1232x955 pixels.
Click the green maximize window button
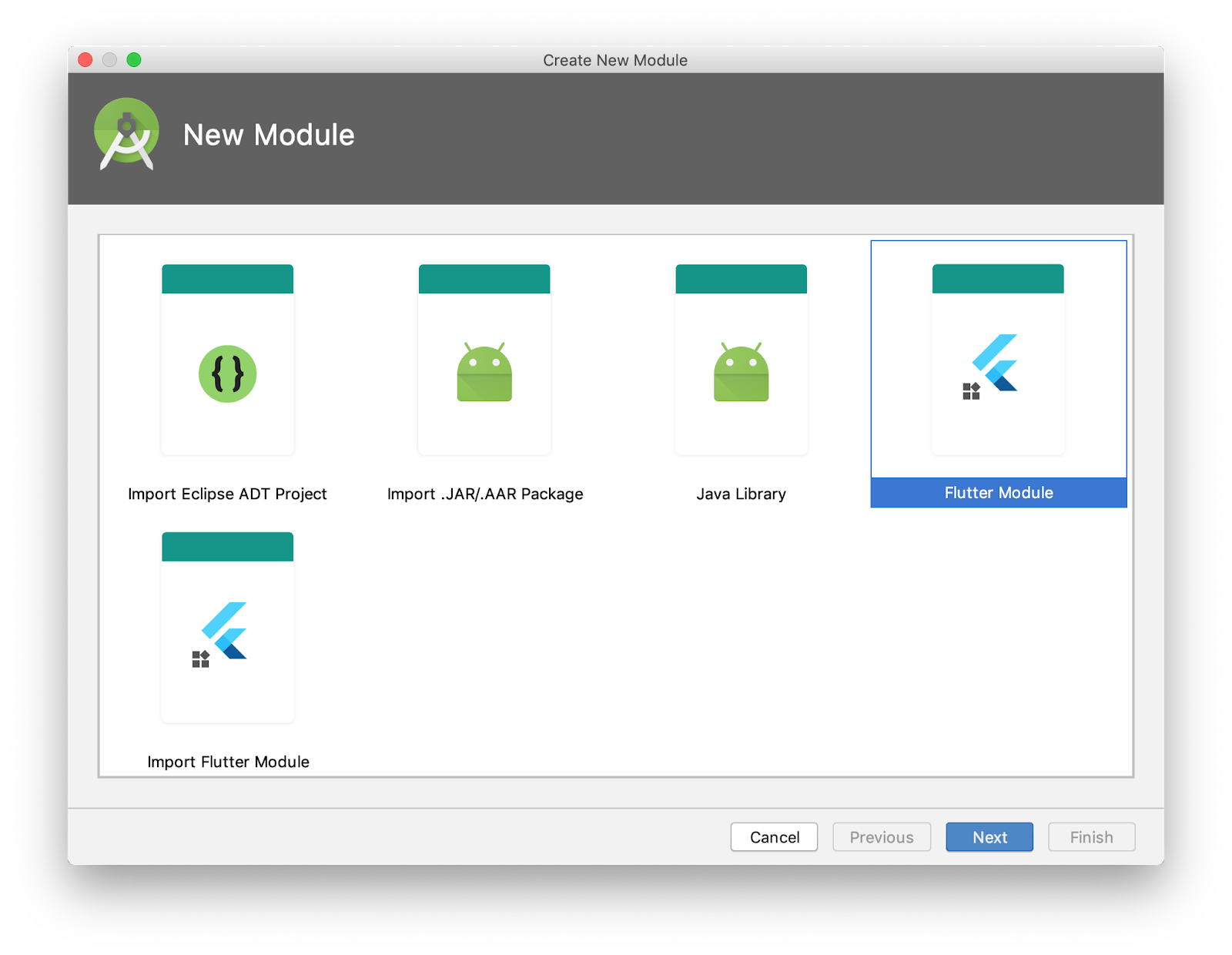pyautogui.click(x=134, y=60)
